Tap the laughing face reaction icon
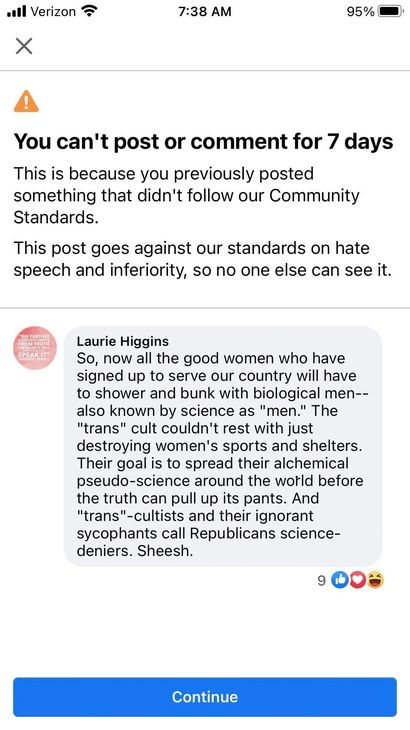 pos(375,580)
